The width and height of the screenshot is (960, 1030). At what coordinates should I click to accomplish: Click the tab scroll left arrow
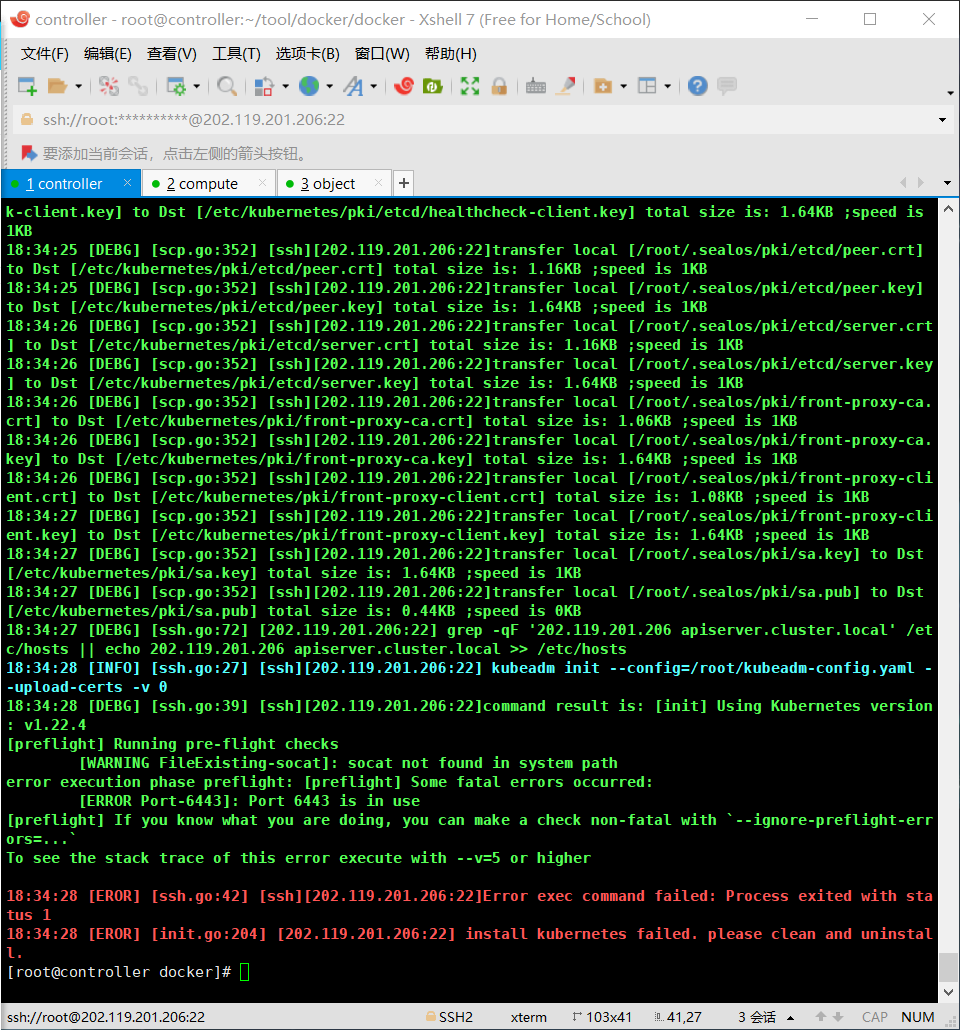[x=903, y=183]
